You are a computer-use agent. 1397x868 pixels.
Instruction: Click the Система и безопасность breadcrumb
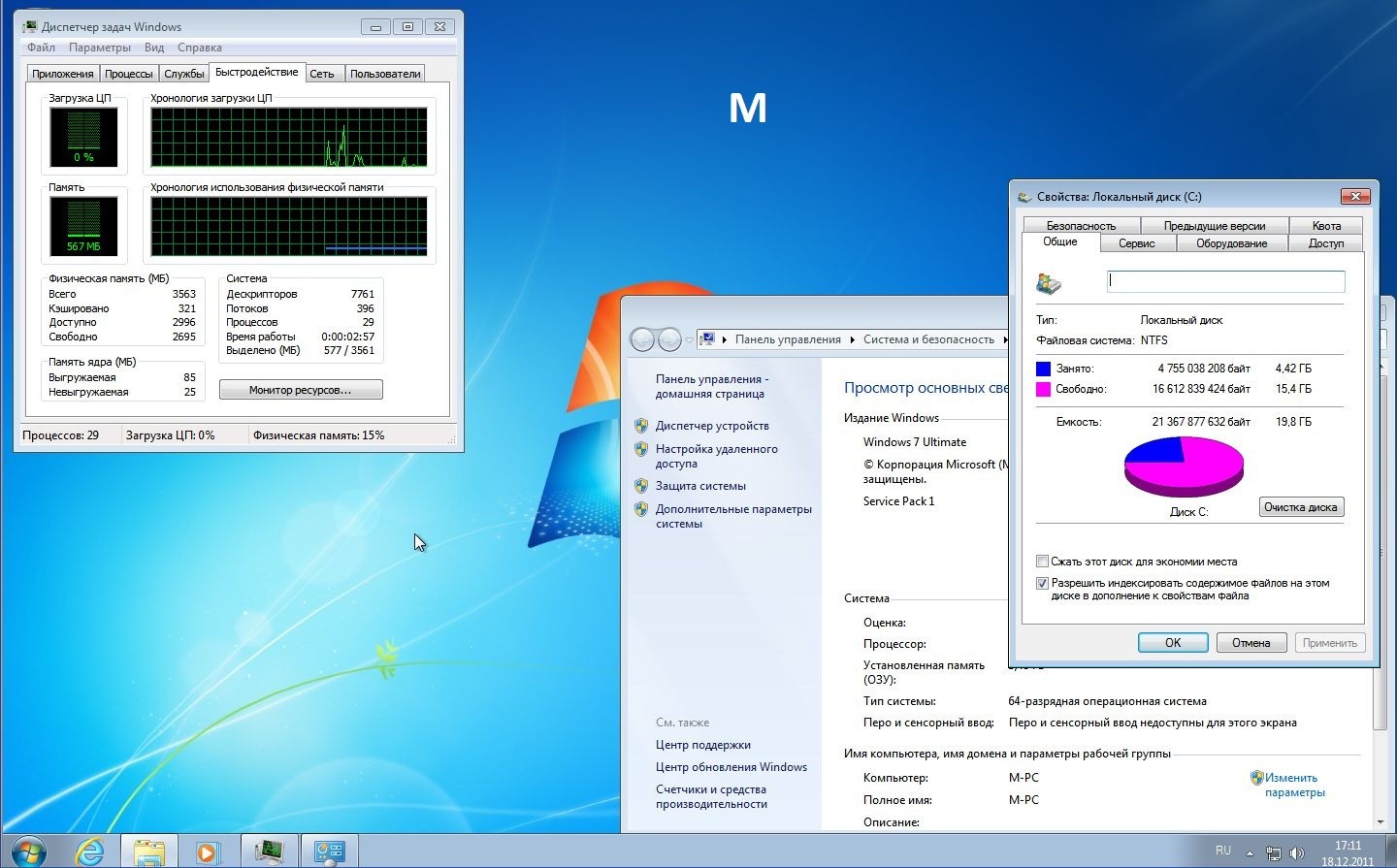928,339
